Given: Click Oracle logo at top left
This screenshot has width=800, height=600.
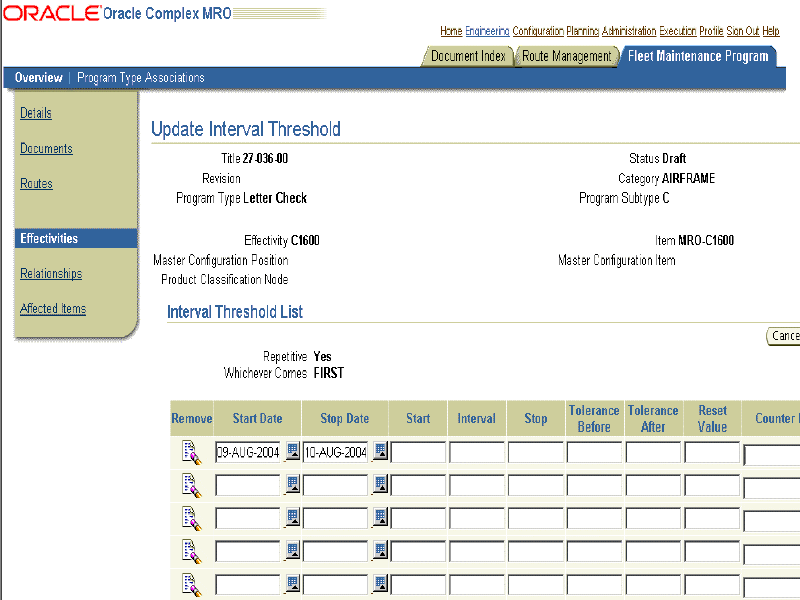Looking at the screenshot, I should click(x=52, y=13).
